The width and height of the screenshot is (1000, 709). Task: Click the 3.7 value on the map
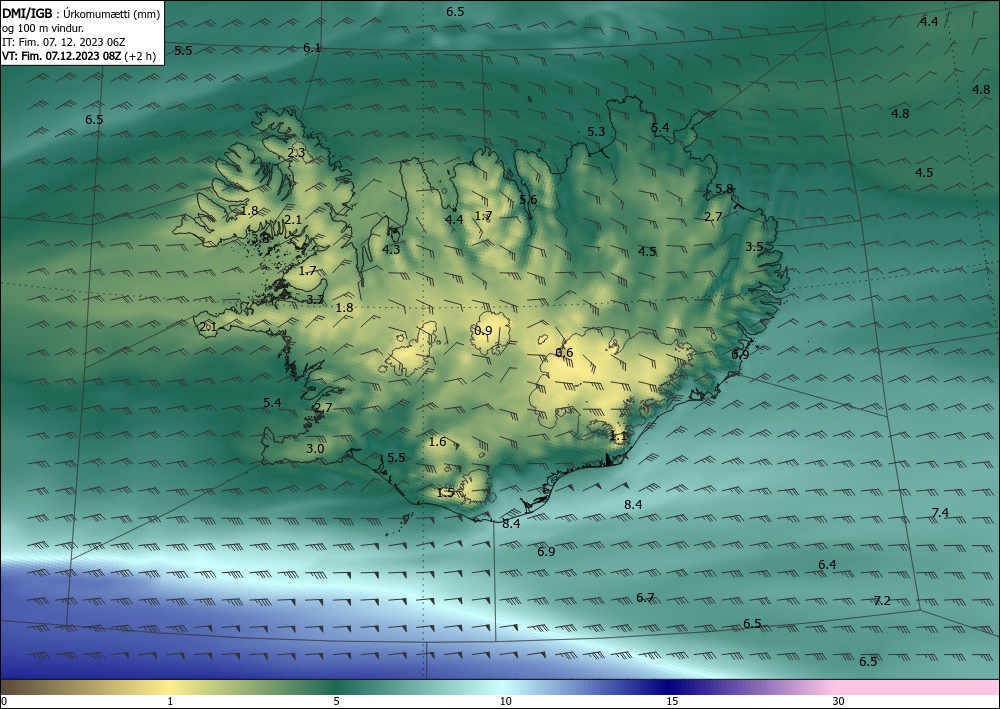(315, 300)
